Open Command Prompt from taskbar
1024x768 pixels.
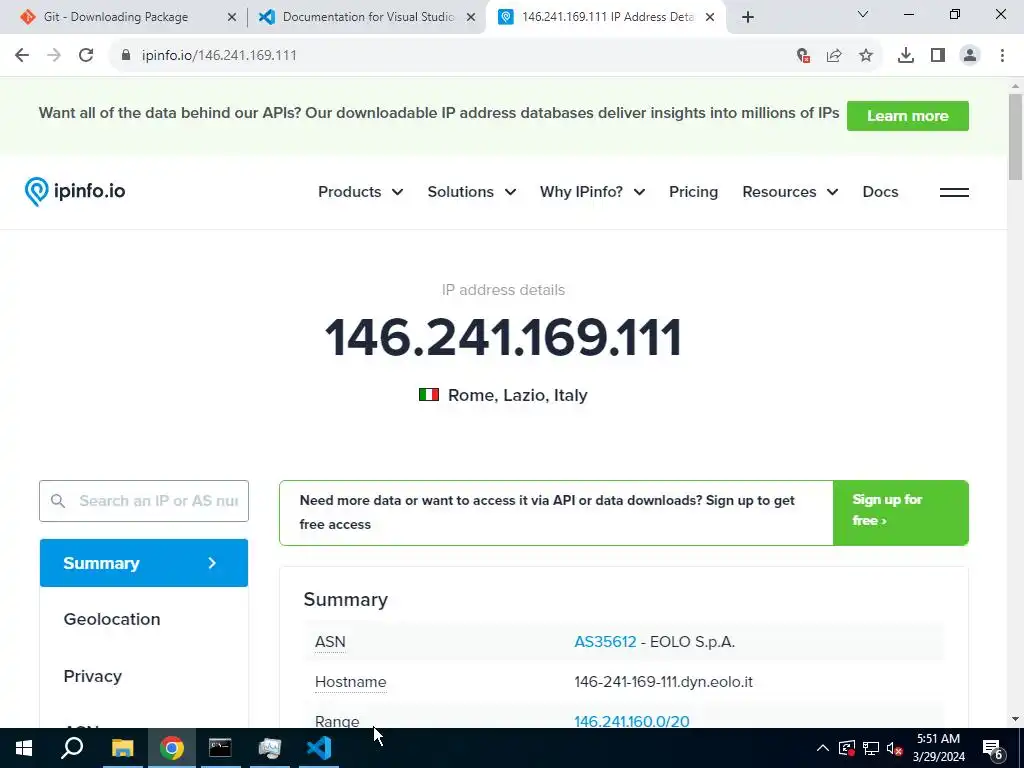(220, 748)
